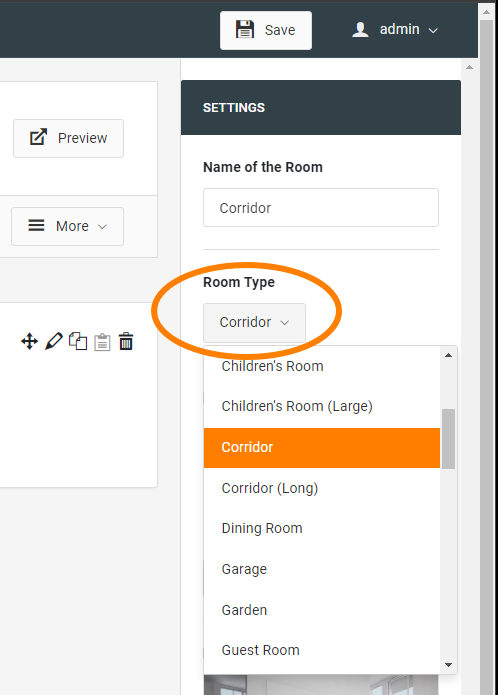Image resolution: width=498 pixels, height=695 pixels.
Task: Click the dropdown list scrollbar thumb
Action: [448, 439]
